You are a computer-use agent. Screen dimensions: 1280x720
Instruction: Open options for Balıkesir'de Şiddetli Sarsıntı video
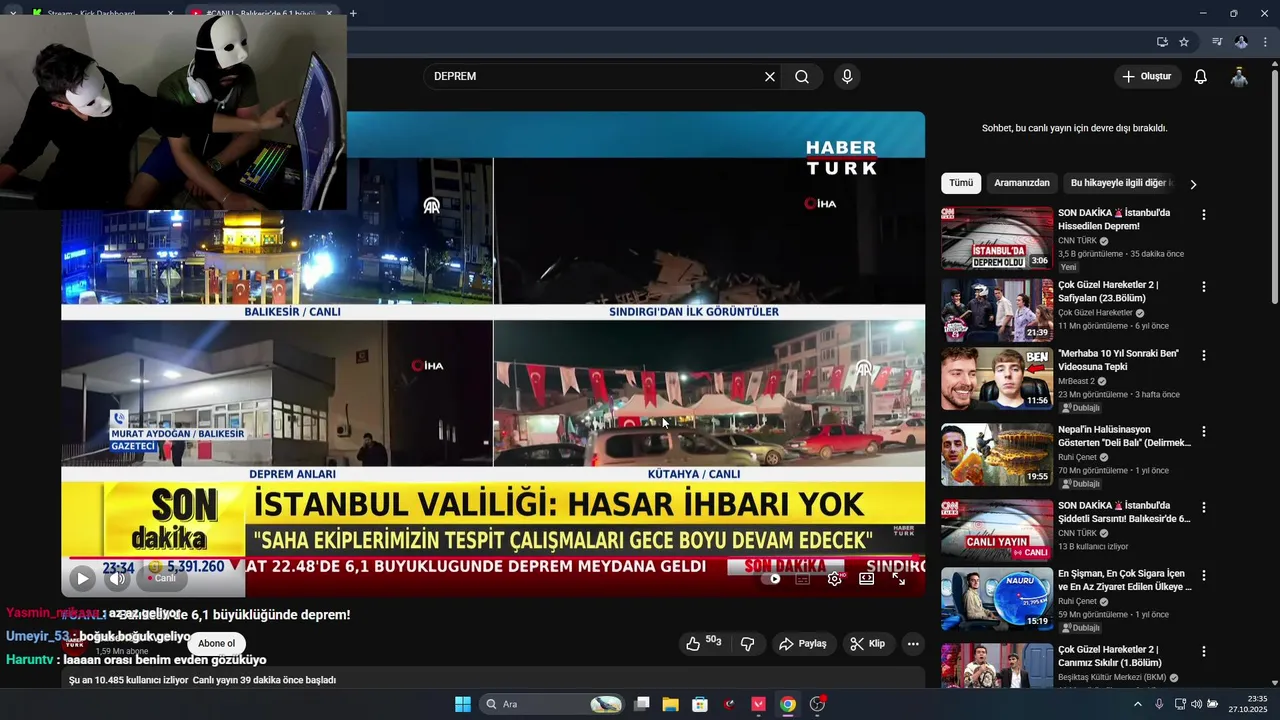1204,508
